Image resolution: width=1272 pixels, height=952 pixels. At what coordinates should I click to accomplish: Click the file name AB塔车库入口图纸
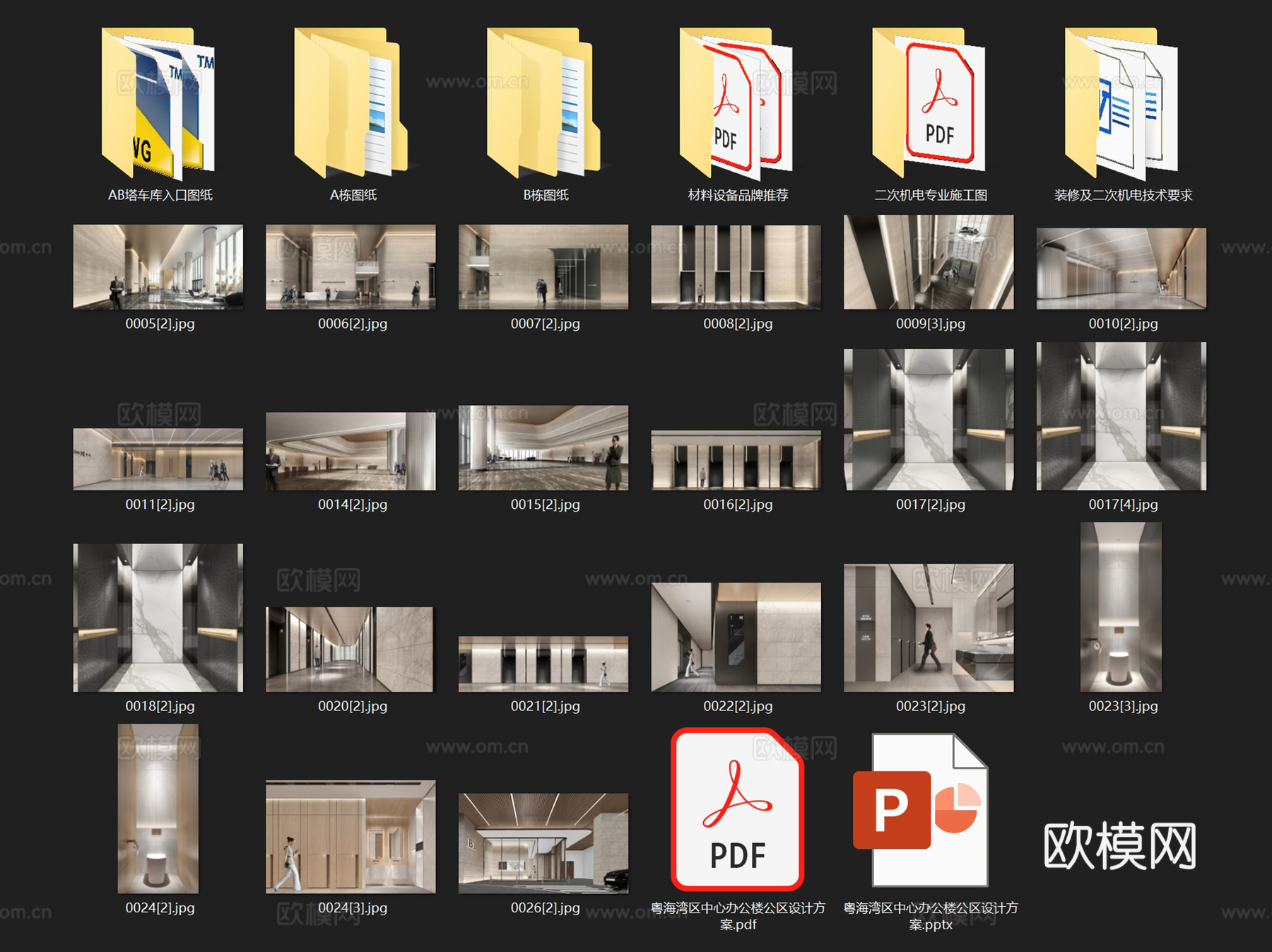pyautogui.click(x=160, y=195)
